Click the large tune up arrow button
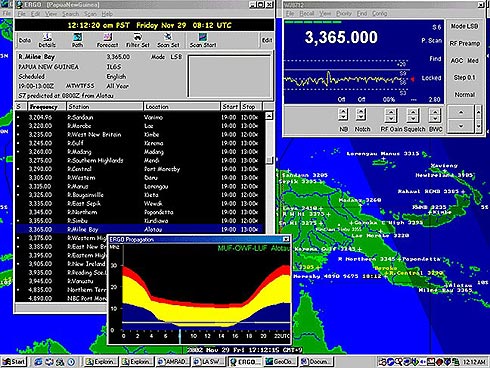Screen dimensions: 490x368 pos(461,112)
